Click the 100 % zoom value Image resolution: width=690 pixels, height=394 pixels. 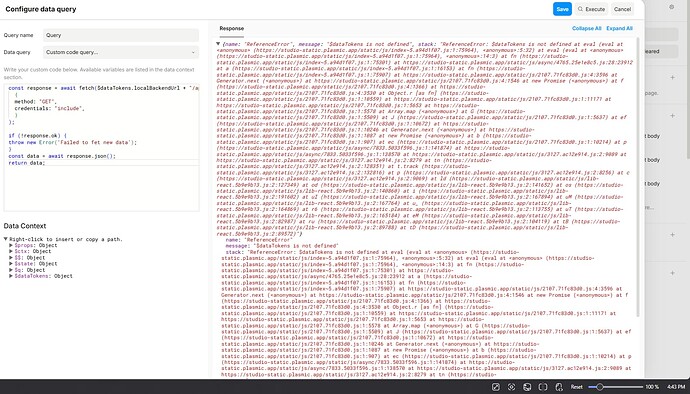point(652,387)
